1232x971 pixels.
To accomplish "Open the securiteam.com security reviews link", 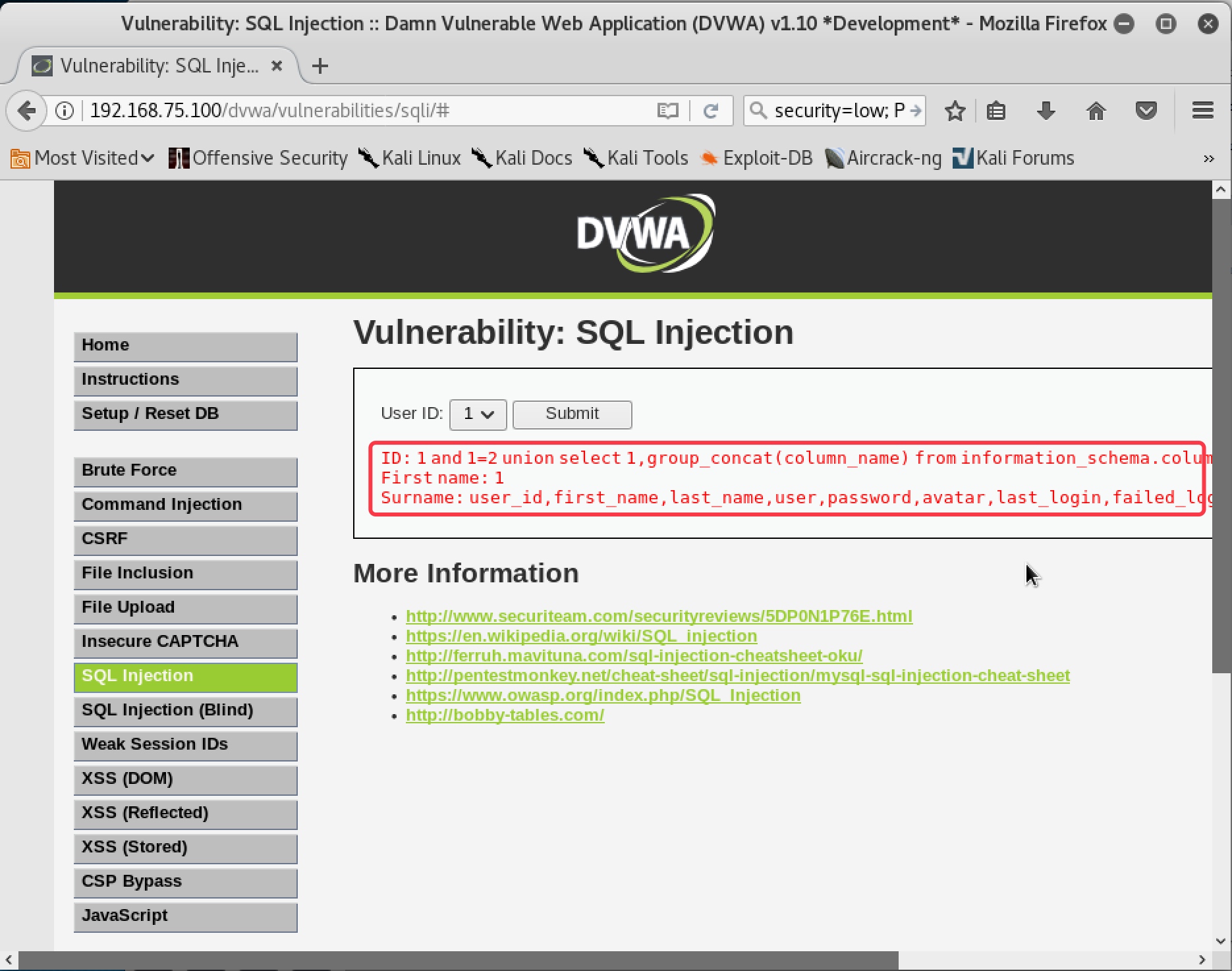I will [659, 616].
